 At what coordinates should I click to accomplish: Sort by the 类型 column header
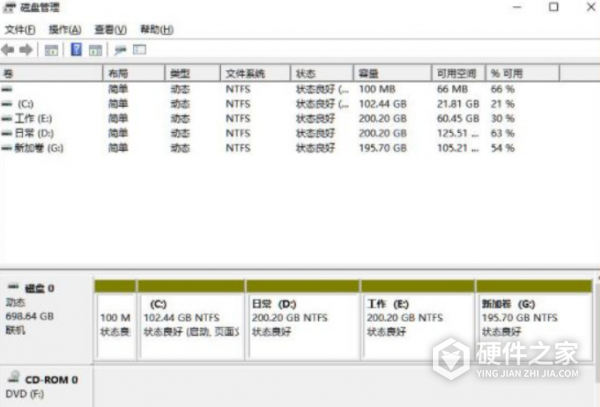193,73
